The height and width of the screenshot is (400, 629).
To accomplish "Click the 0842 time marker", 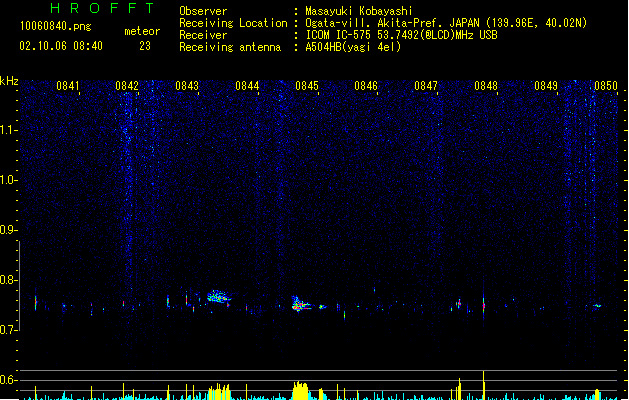I will point(127,86).
